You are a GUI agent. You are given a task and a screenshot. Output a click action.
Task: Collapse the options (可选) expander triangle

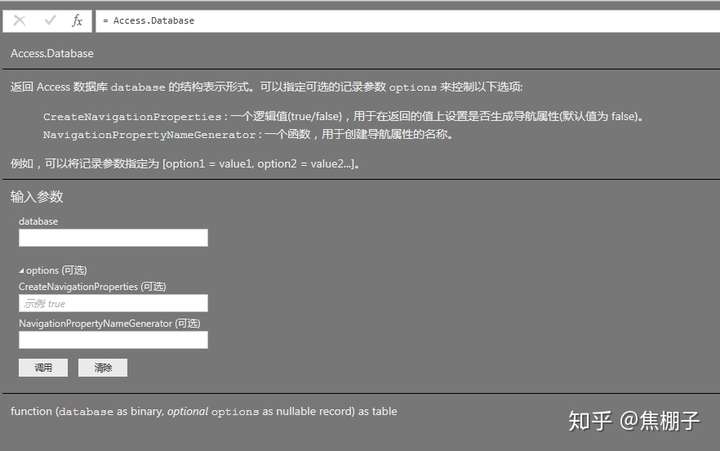coord(21,271)
